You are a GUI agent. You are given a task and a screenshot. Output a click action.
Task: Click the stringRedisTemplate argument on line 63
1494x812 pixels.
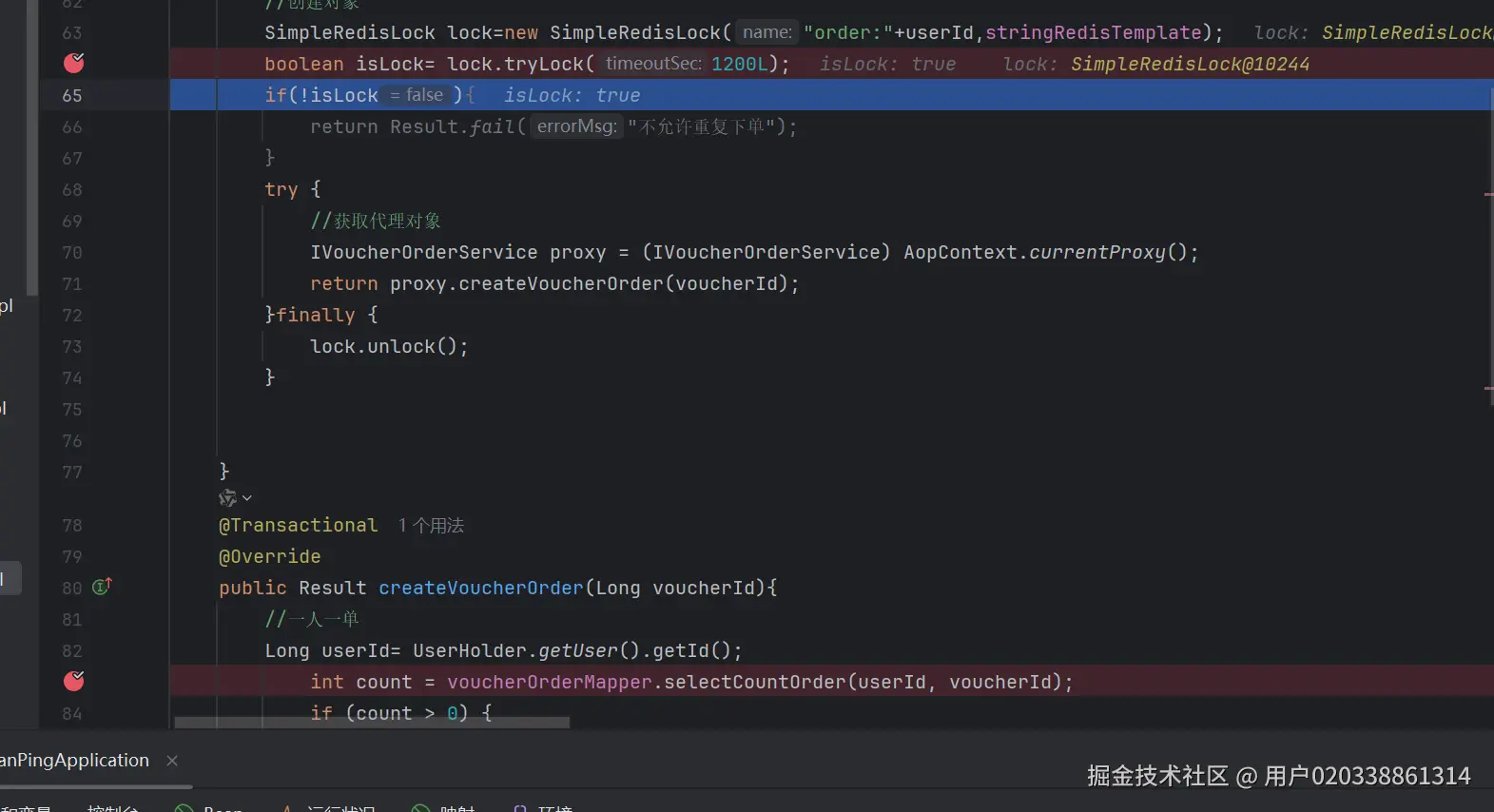(1094, 32)
